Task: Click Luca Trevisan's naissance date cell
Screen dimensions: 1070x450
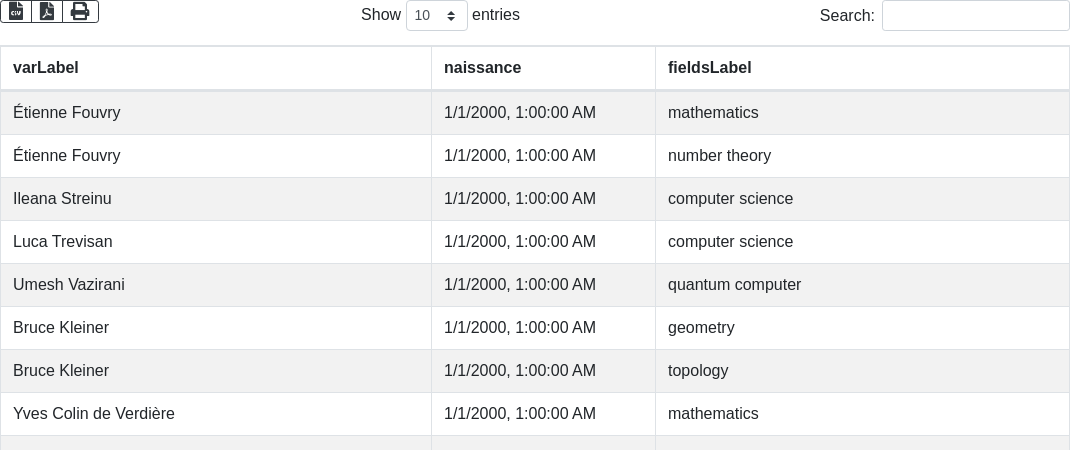Action: click(x=520, y=242)
